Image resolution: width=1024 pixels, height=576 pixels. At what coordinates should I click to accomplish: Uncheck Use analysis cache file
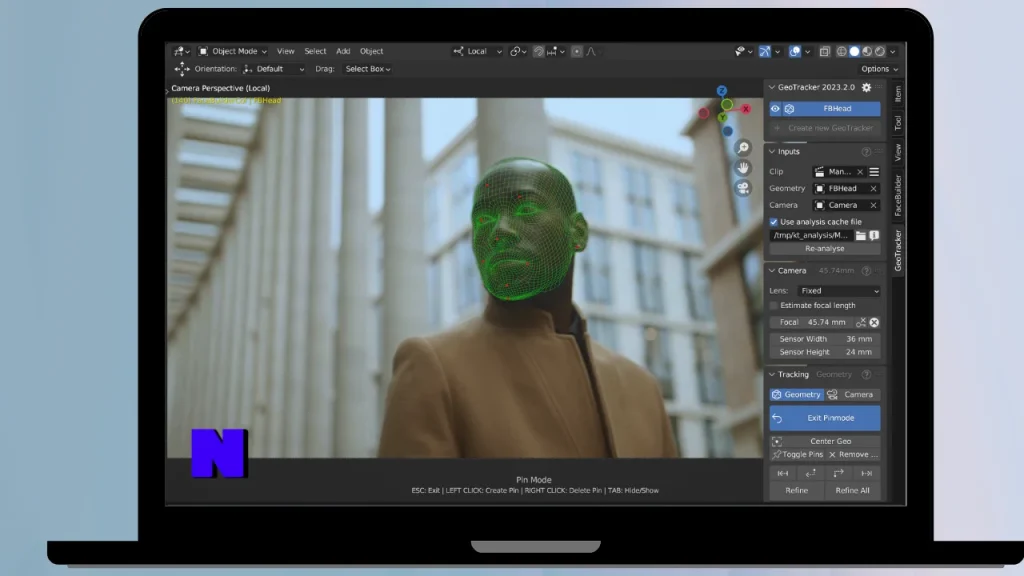[774, 222]
